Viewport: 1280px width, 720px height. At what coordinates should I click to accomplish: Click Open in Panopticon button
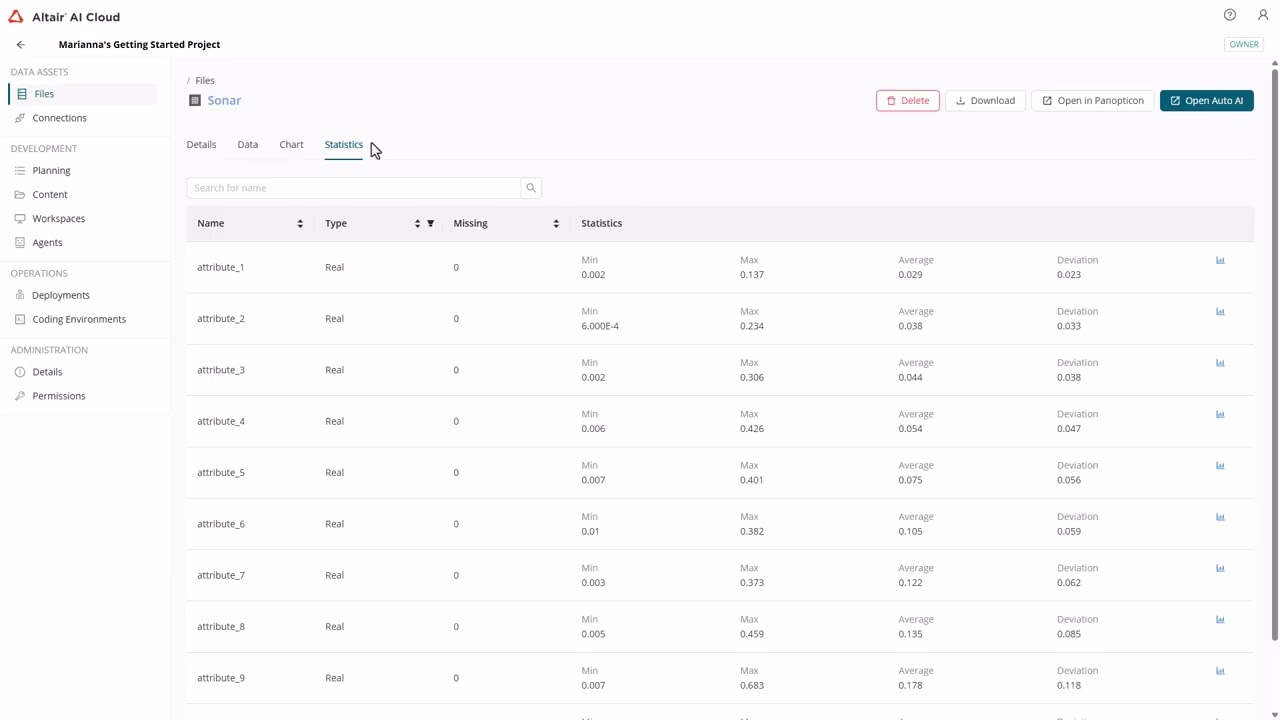(1092, 100)
